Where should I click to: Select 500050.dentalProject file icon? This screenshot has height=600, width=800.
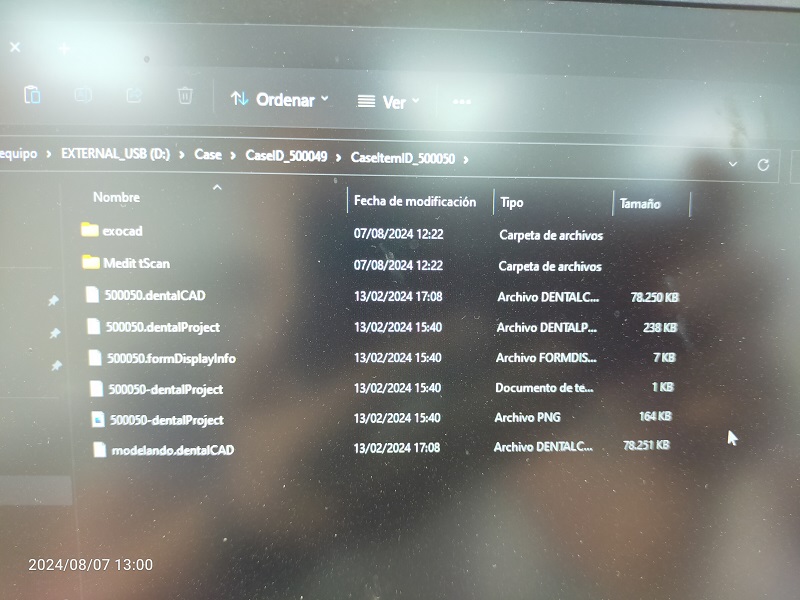click(94, 326)
